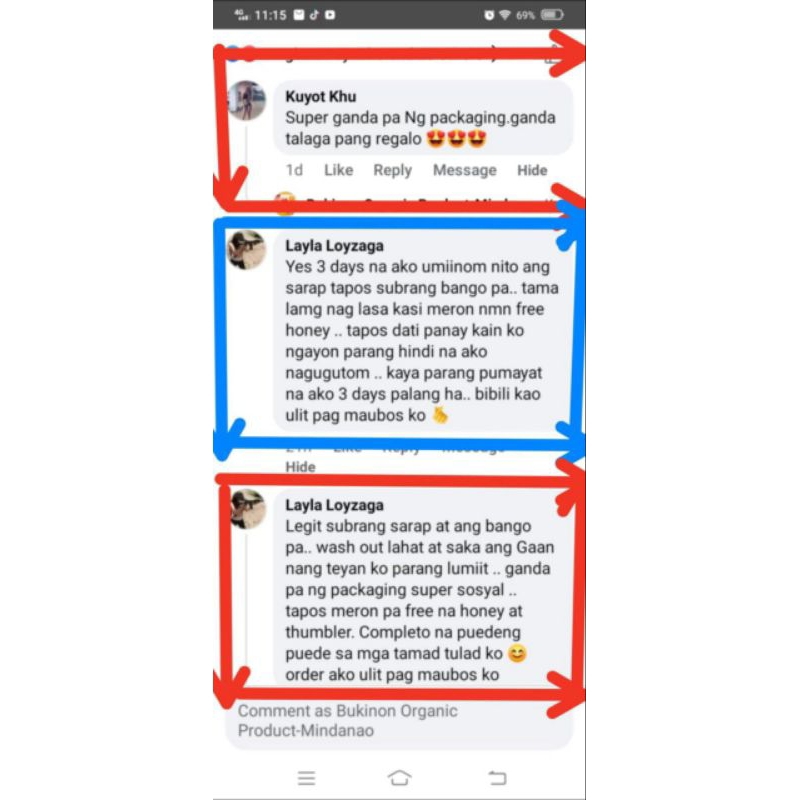Reply to Kuyot Khu's comment
The image size is (800, 800).
pyautogui.click(x=392, y=170)
